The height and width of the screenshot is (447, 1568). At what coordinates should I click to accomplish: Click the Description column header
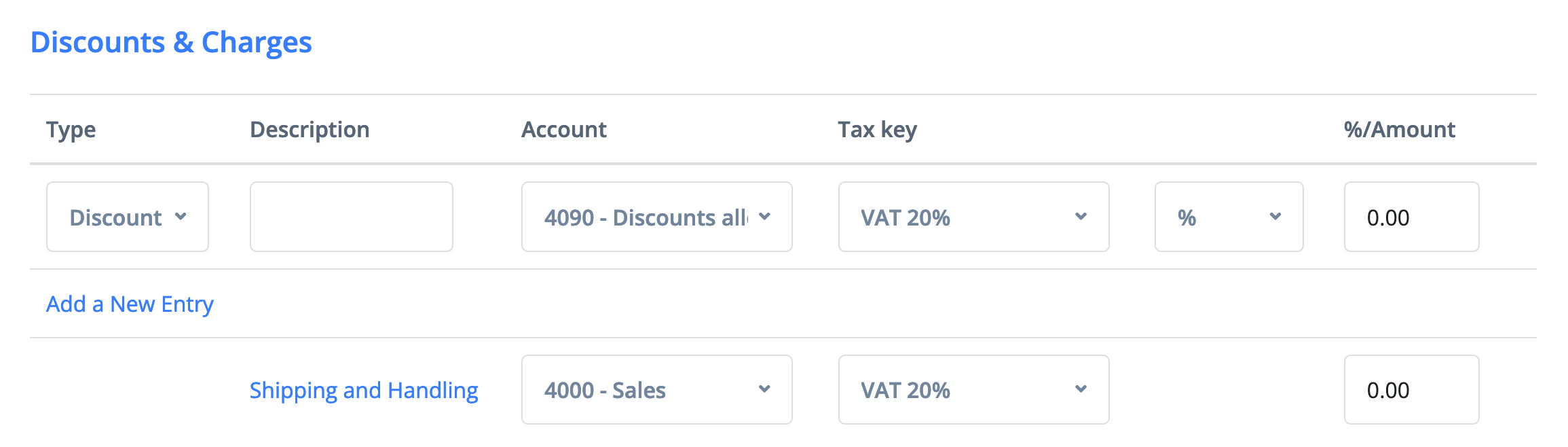pyautogui.click(x=310, y=130)
